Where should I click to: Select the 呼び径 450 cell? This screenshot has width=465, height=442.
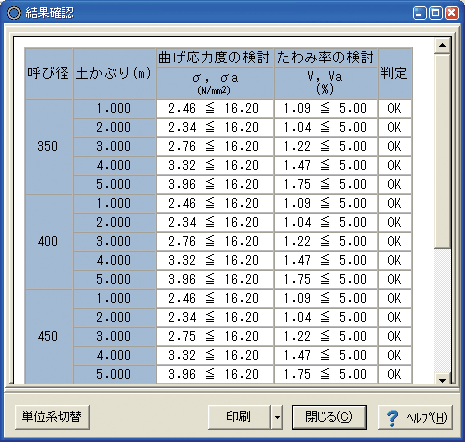coord(49,337)
